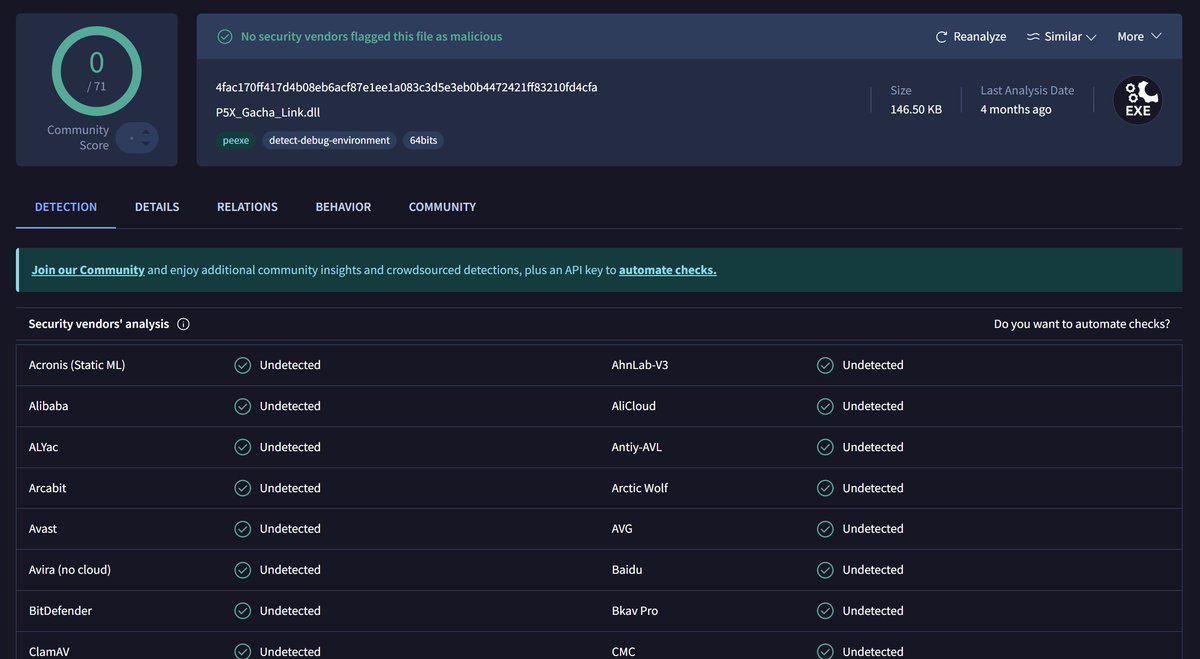Click Acronis (Static ML) undetected check icon
The image size is (1200, 659).
[x=242, y=365]
